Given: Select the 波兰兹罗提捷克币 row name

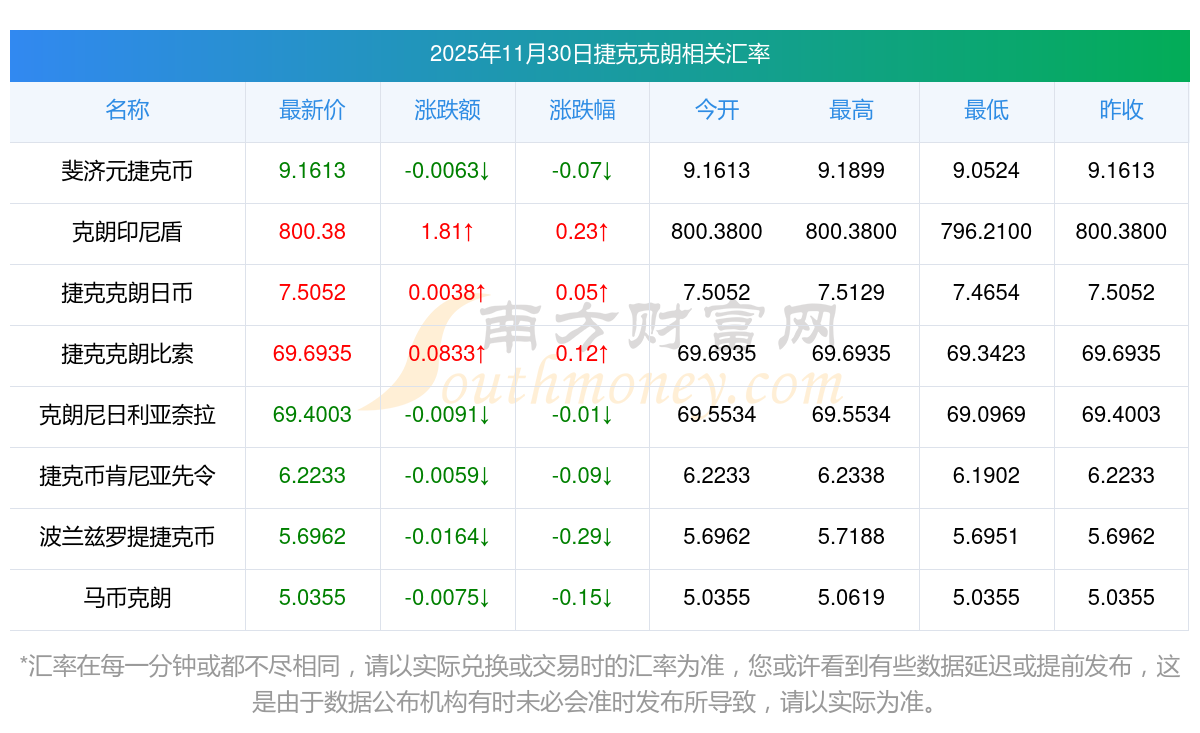Looking at the screenshot, I should click(127, 537).
